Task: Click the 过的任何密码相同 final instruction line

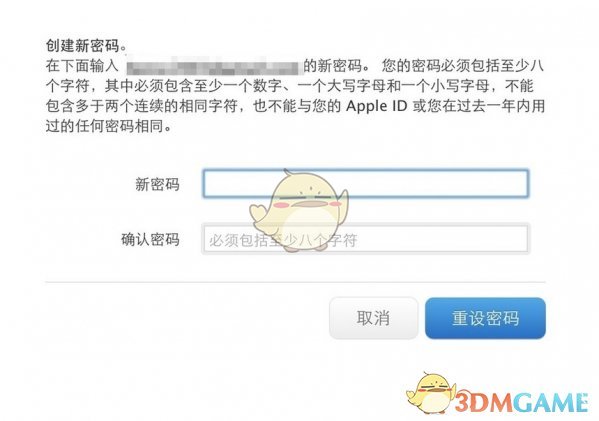Action: [109, 126]
